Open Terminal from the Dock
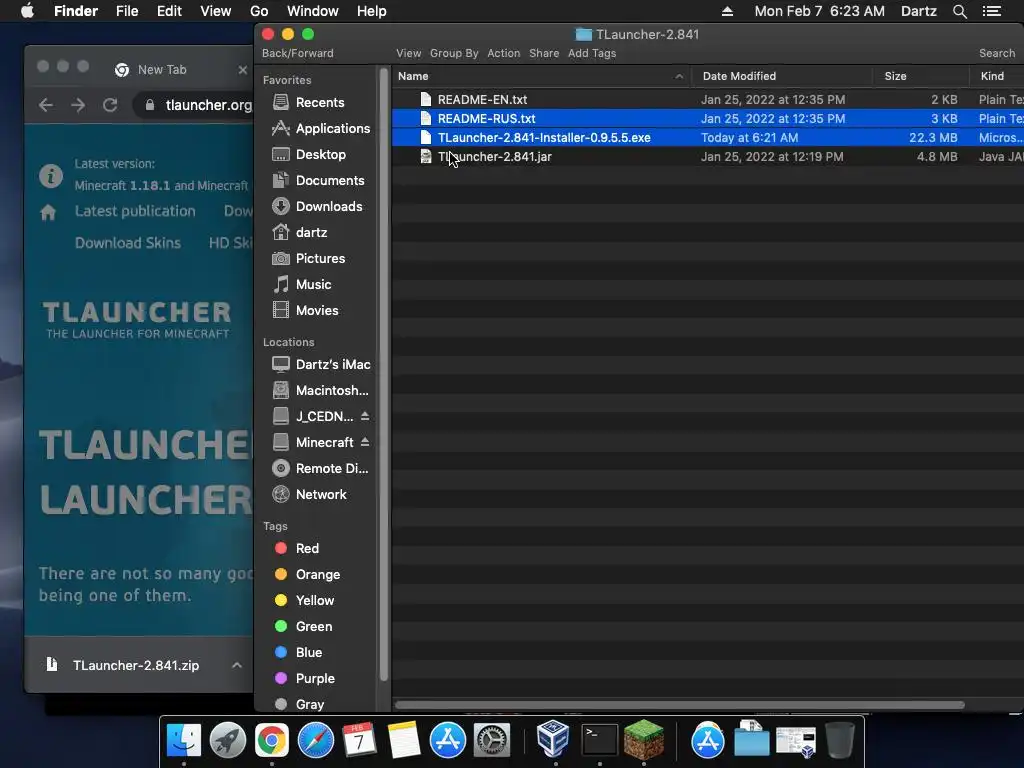 click(x=600, y=740)
